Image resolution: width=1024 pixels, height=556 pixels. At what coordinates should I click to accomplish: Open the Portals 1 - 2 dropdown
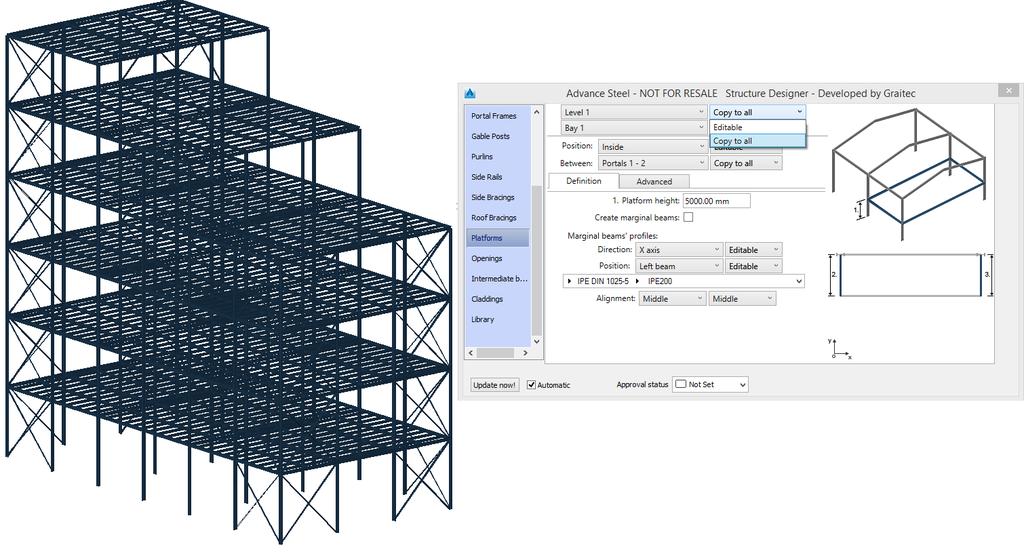point(652,163)
